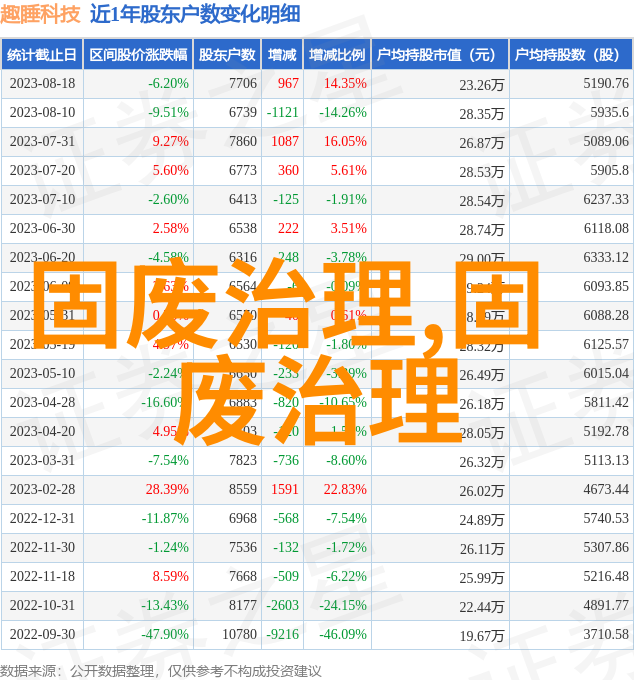The image size is (634, 680).
Task: Select the date cell 2023-08-18
Action: (x=42, y=83)
